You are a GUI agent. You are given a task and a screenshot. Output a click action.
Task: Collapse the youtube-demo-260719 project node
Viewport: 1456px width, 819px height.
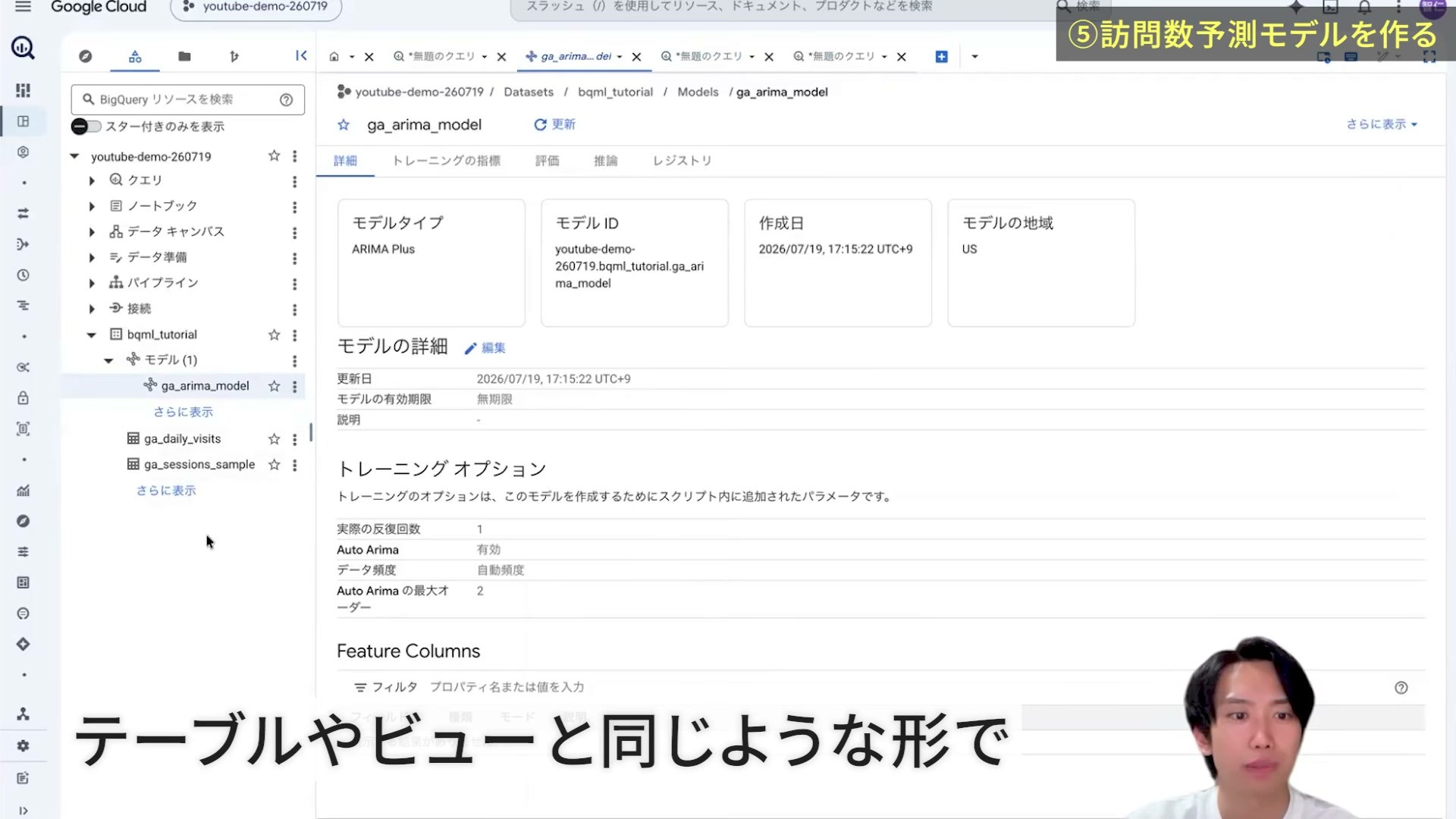[x=74, y=156]
